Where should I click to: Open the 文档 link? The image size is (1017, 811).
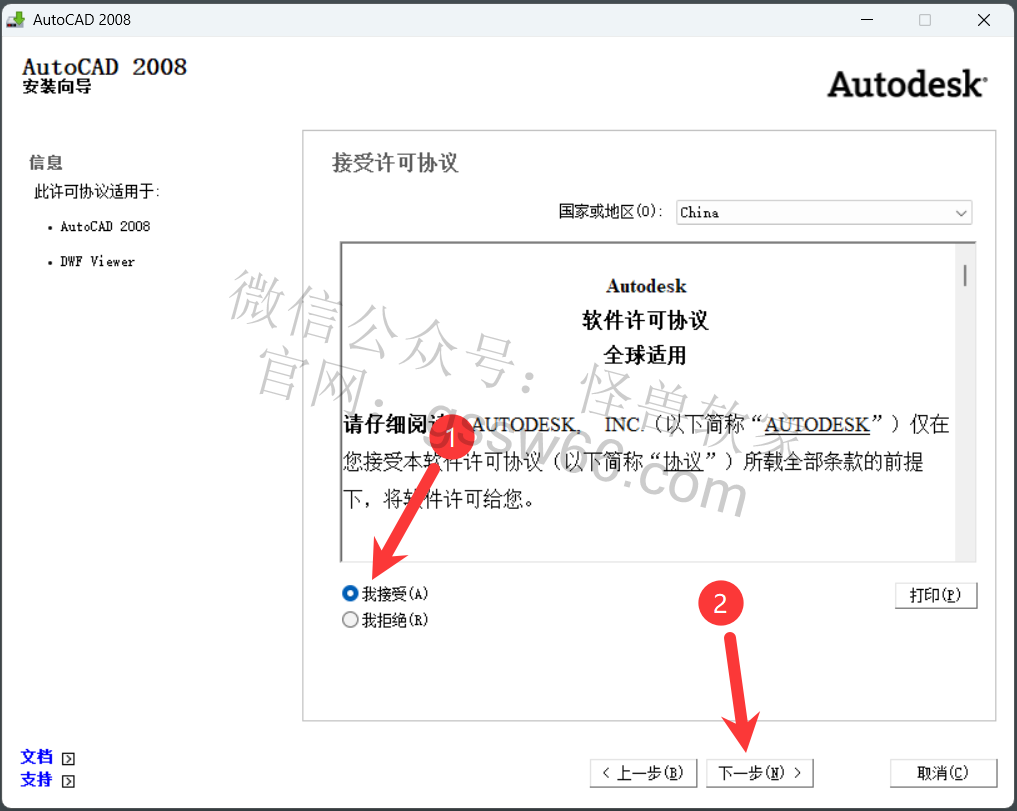click(37, 757)
